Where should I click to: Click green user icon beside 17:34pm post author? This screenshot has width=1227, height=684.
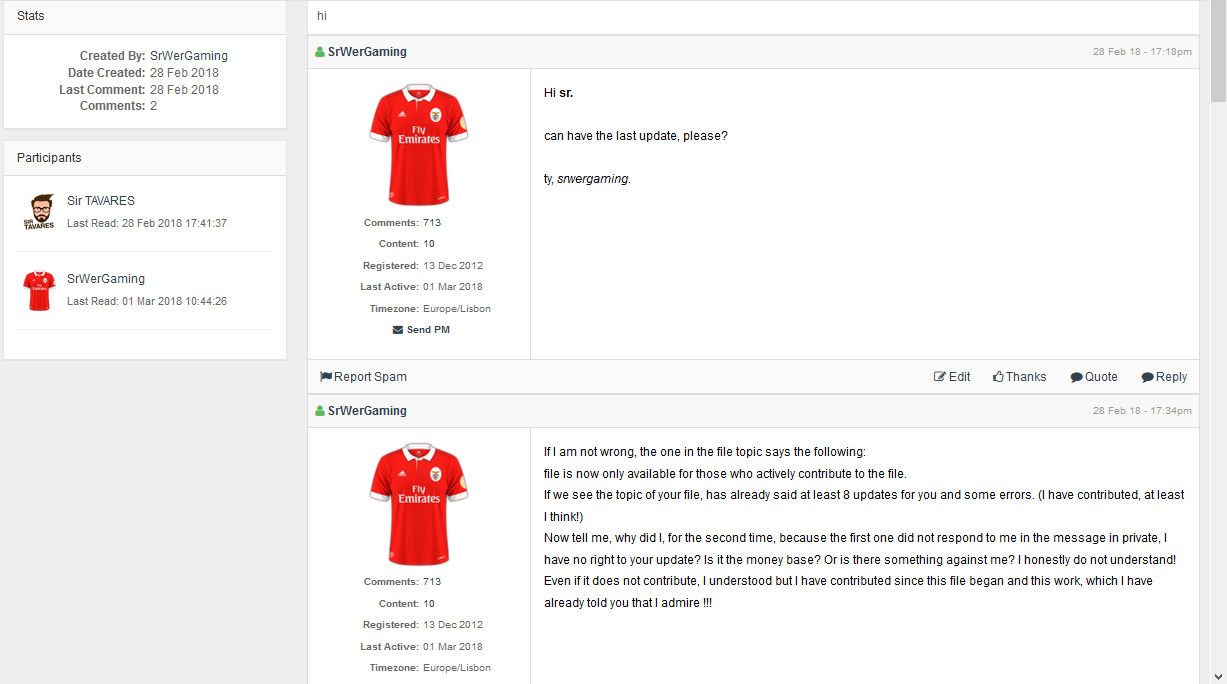tap(320, 411)
